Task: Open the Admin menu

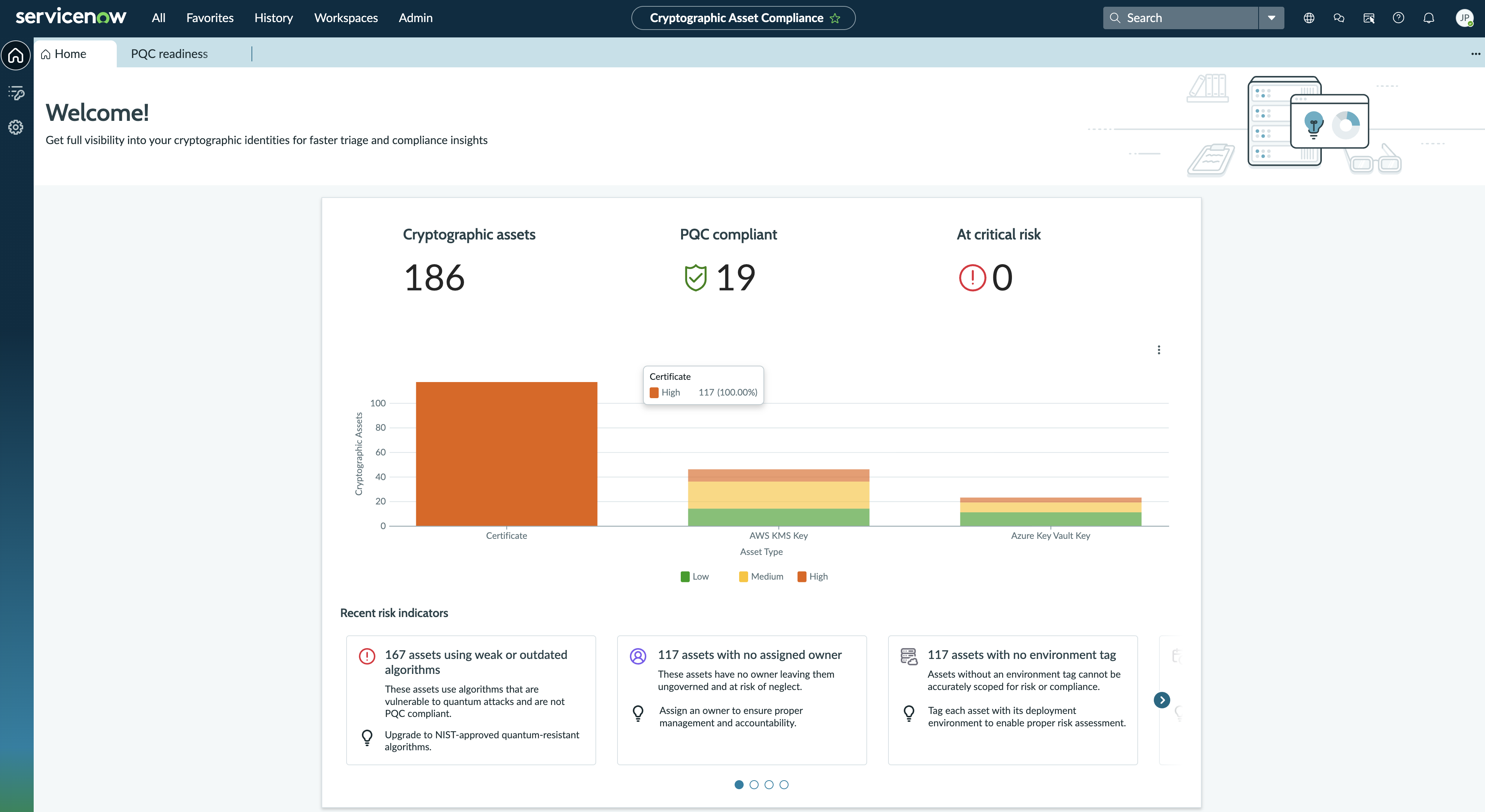Action: point(416,18)
